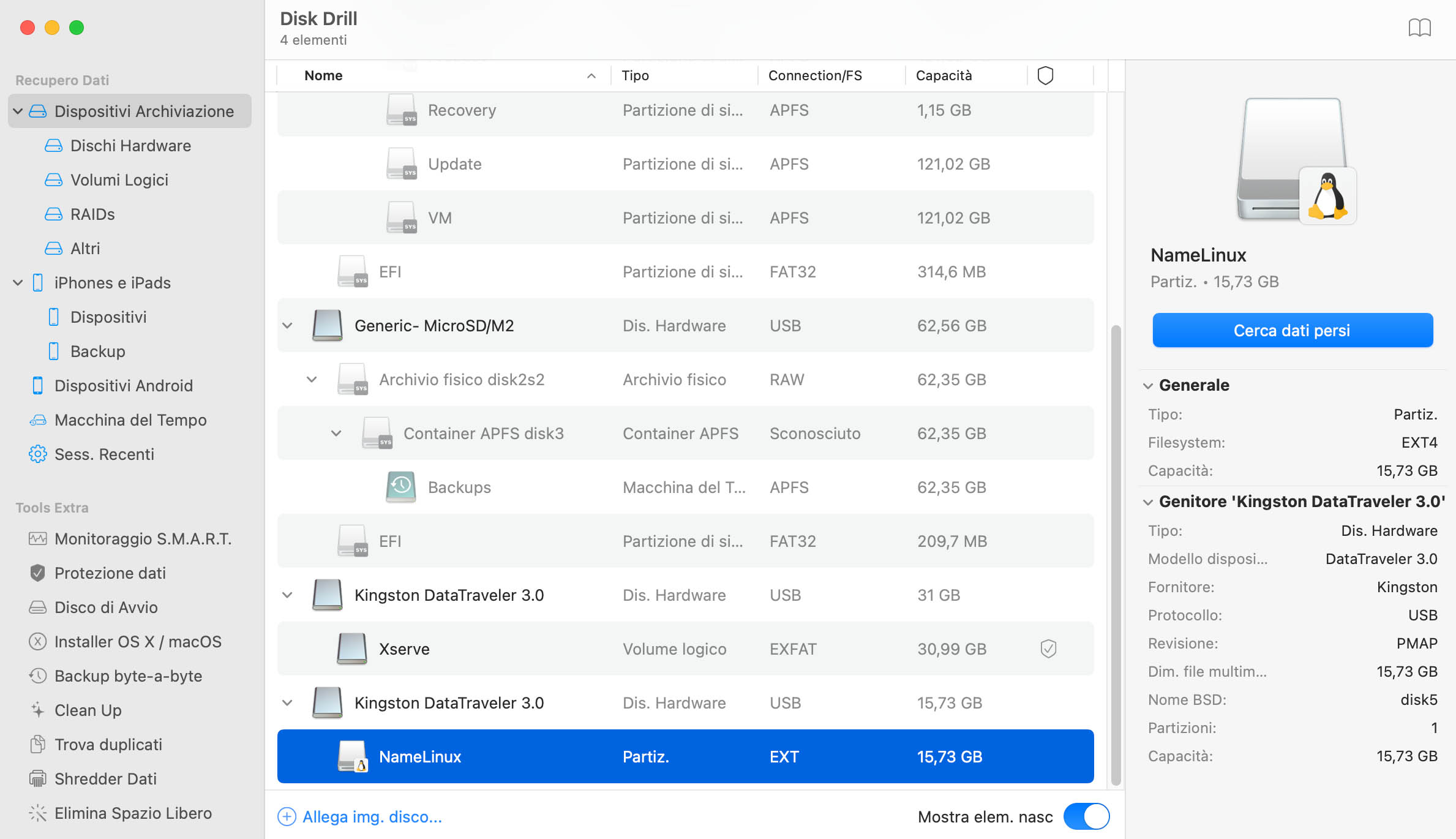Click the 31 GB Kingston DataTraveler drive icon
The width and height of the screenshot is (1456, 839).
click(x=328, y=595)
